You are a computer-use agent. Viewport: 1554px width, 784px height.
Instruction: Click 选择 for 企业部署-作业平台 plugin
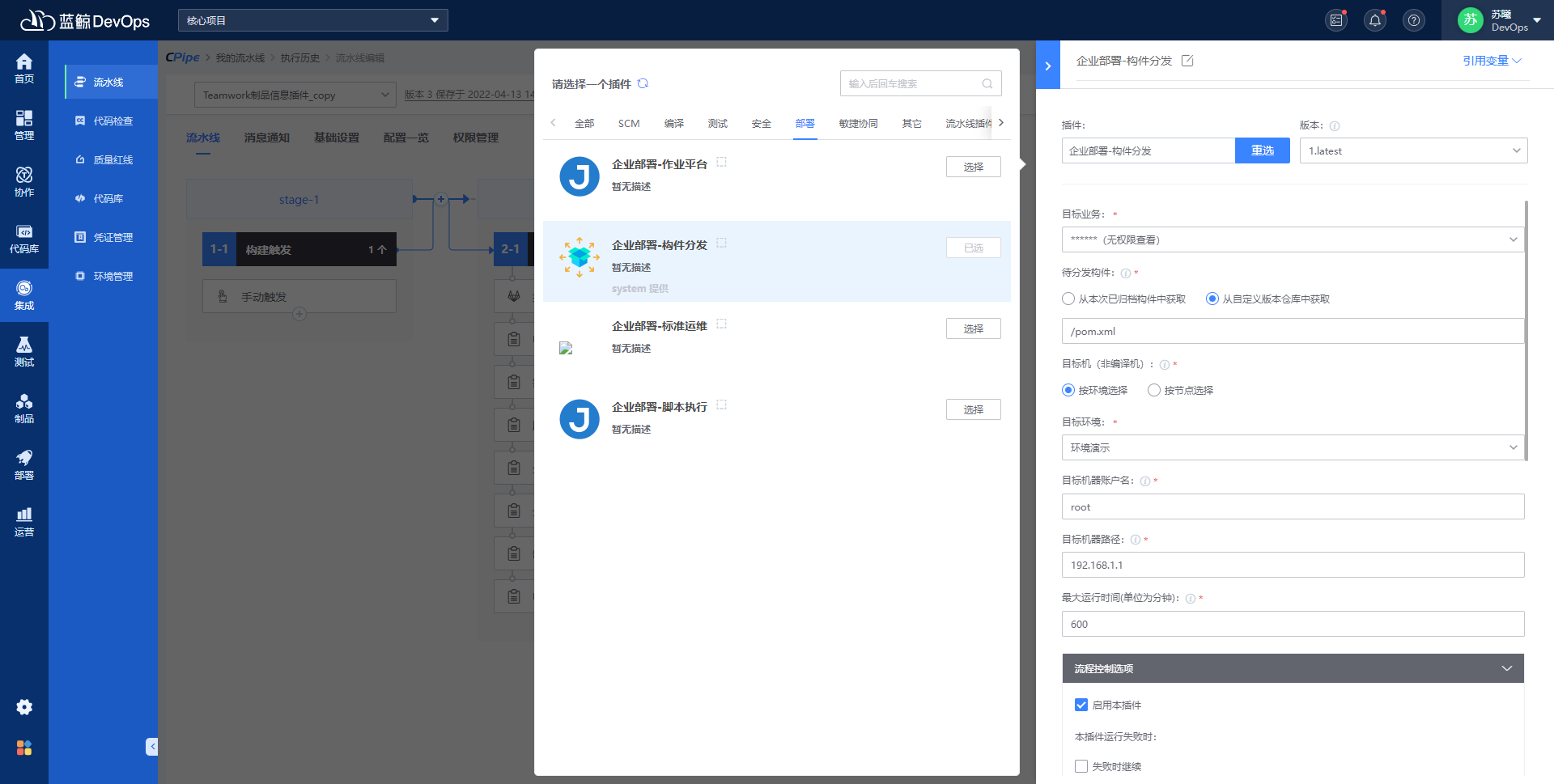tap(973, 167)
